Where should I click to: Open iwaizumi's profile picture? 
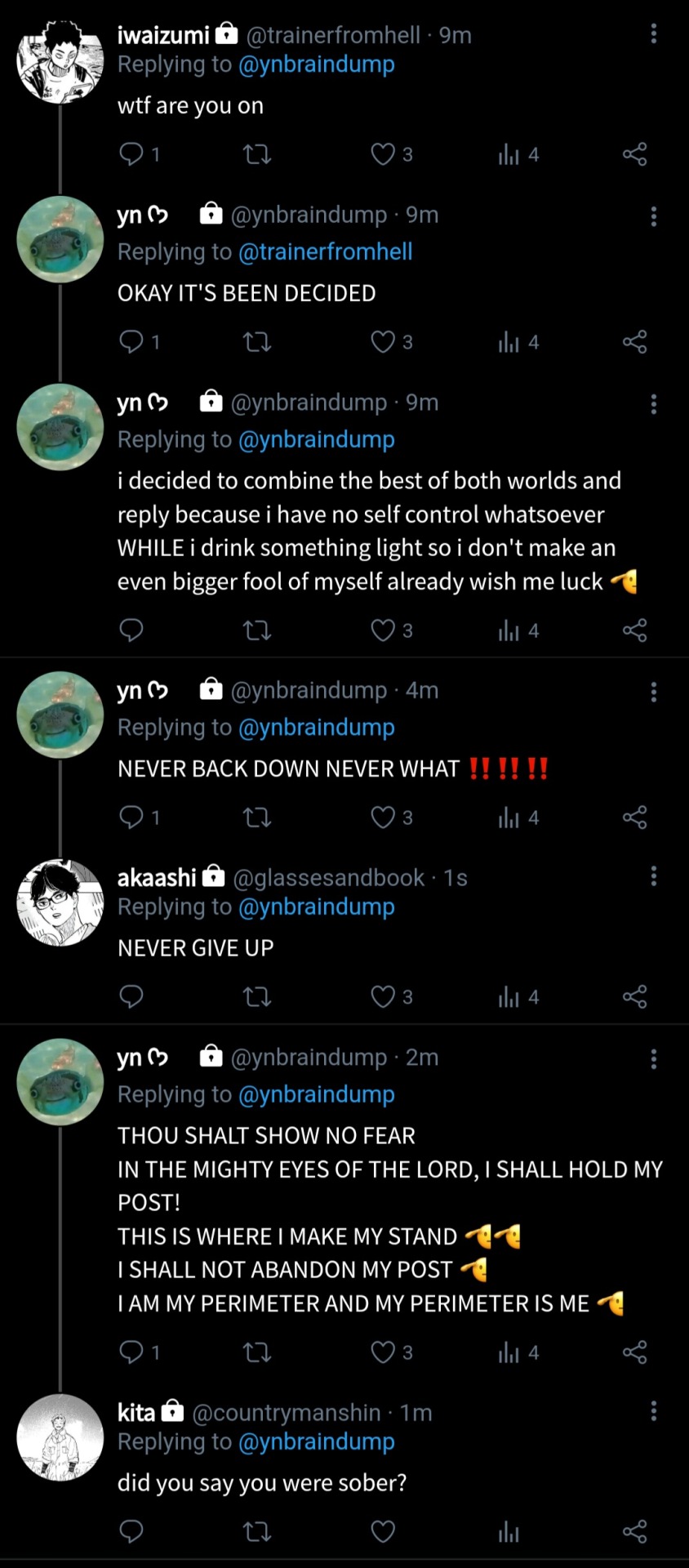60,60
